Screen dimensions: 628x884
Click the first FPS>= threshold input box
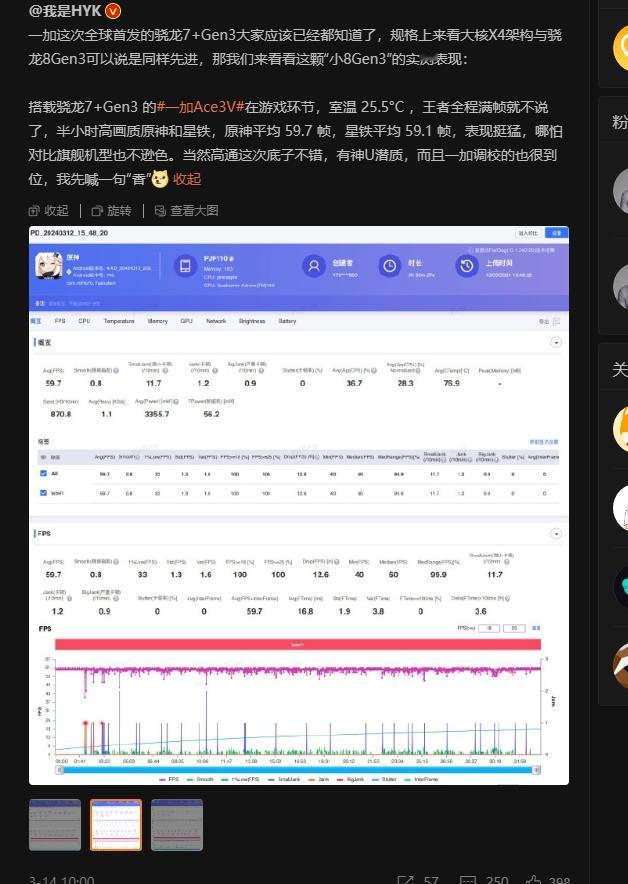coord(489,628)
